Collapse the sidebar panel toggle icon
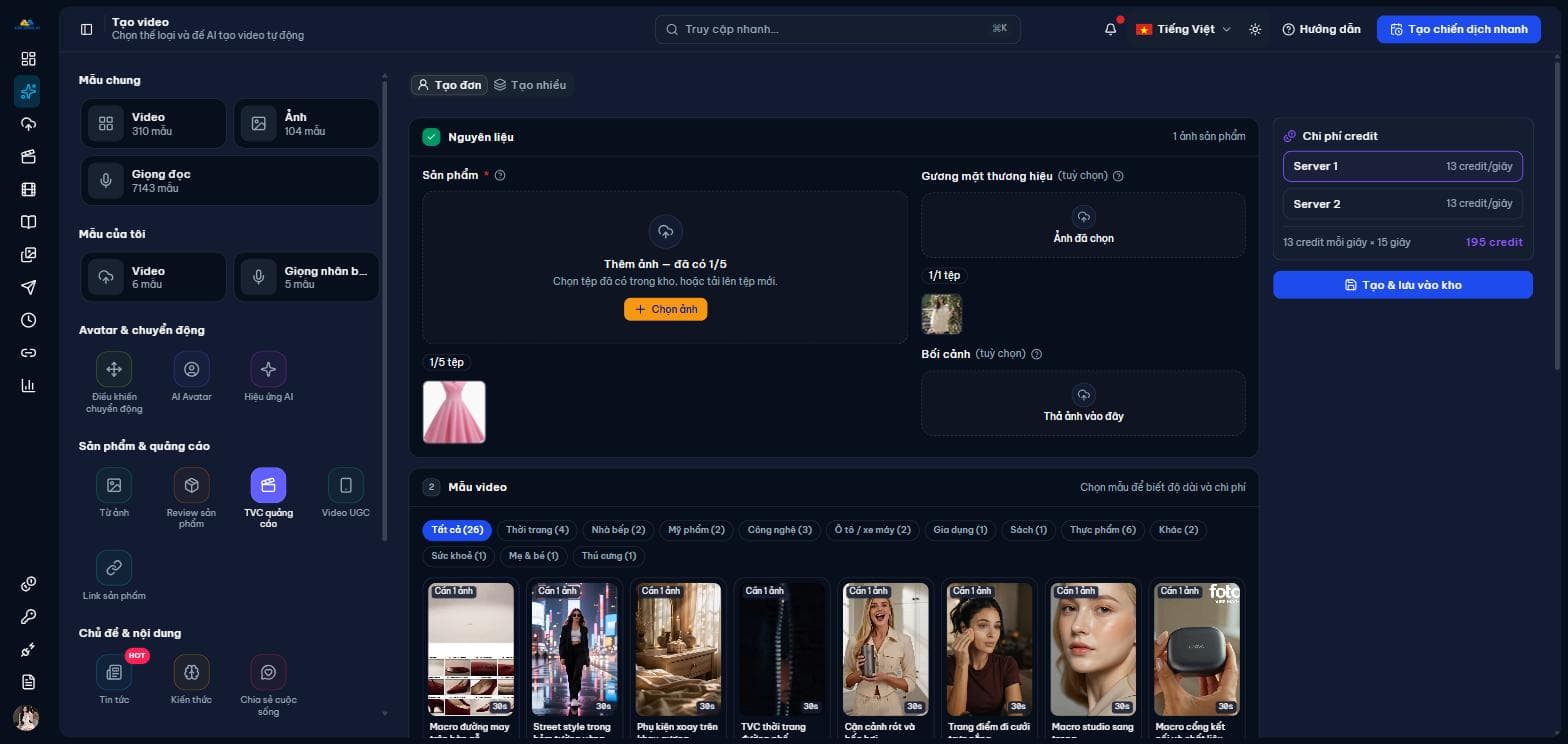The height and width of the screenshot is (744, 1568). point(86,29)
